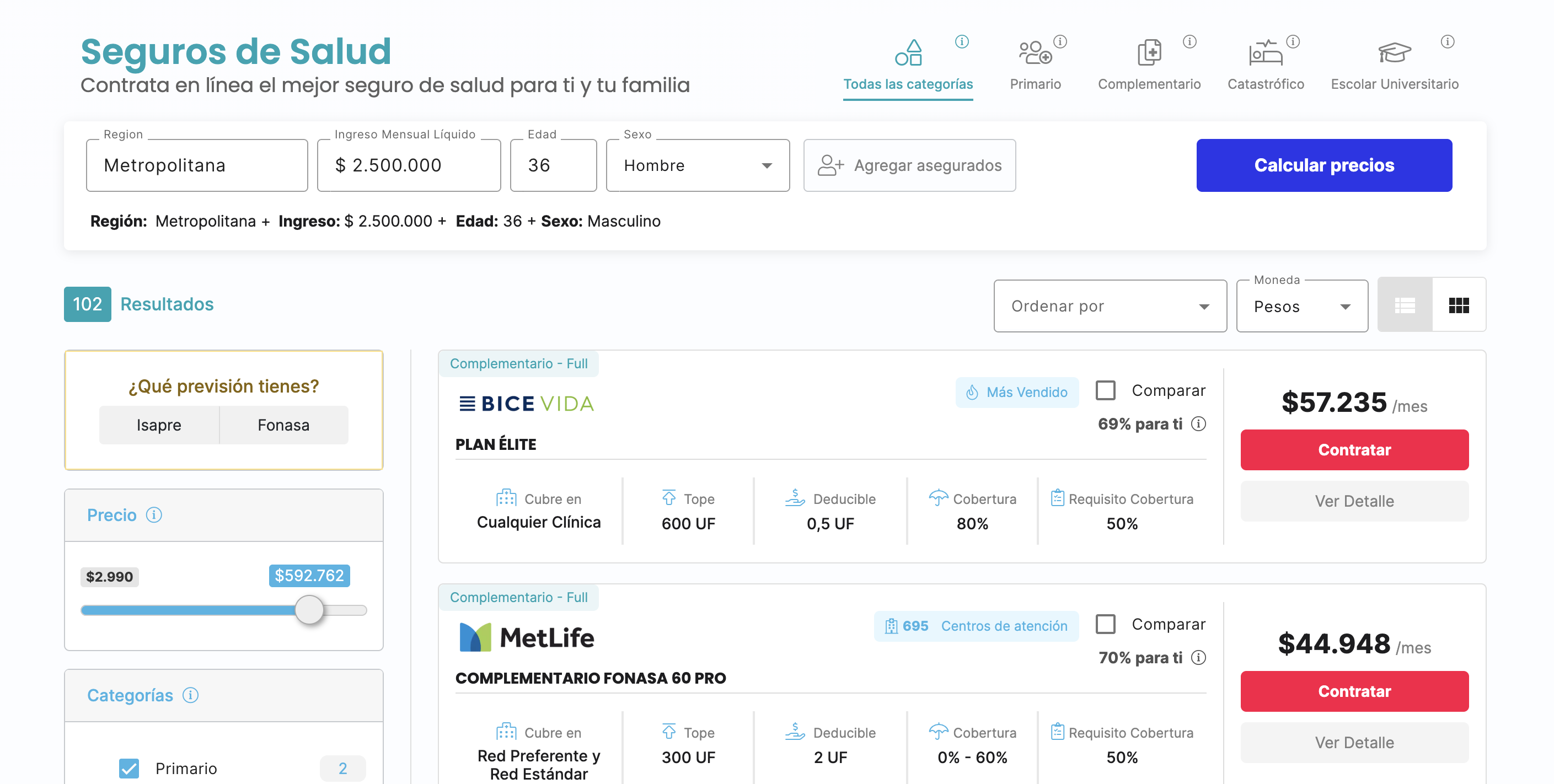This screenshot has width=1554, height=784.
Task: Click COMPLEMENTARIO FONASA 60 PRO plan title
Action: pyautogui.click(x=590, y=678)
